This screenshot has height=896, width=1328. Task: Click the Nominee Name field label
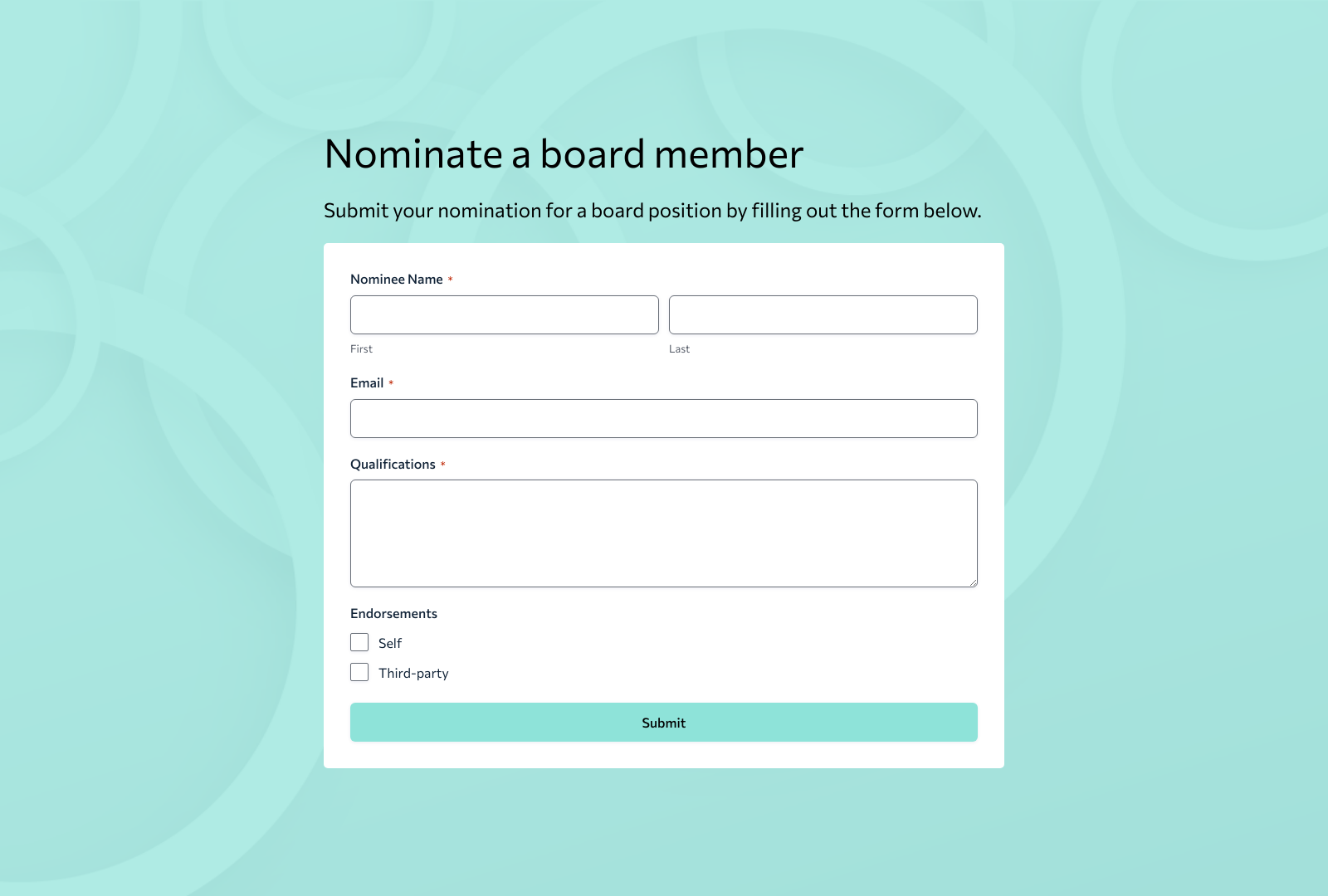[397, 280]
